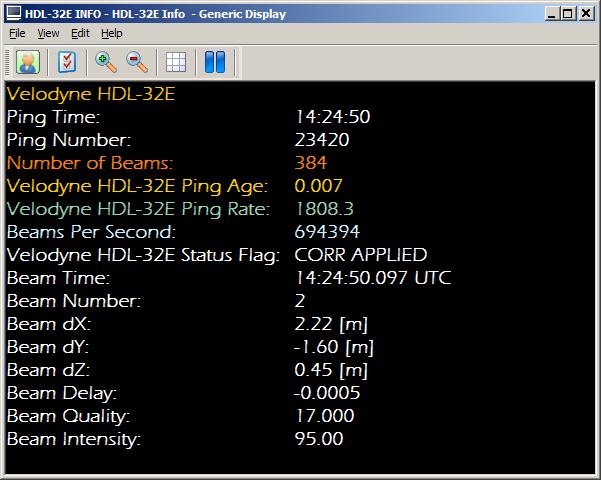Select the beam delay value -0.0005

point(327,393)
